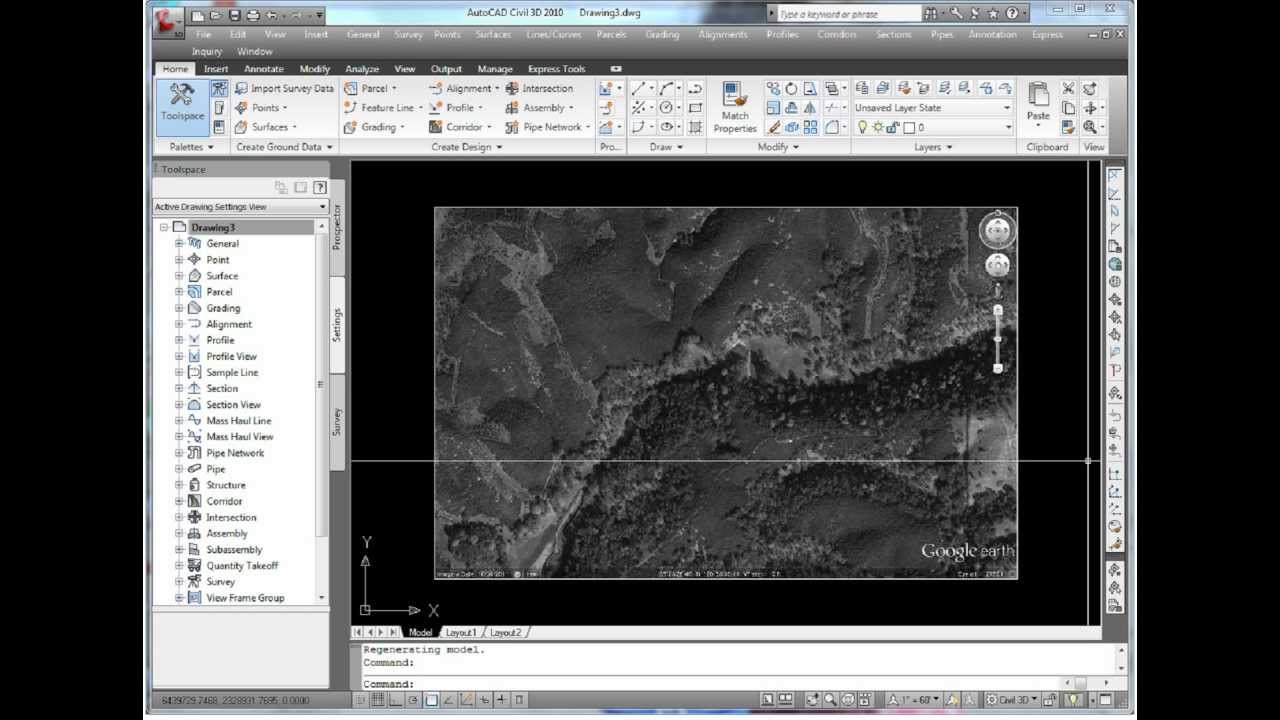
Task: Select the Quantity Takeoff tree item
Action: point(242,566)
